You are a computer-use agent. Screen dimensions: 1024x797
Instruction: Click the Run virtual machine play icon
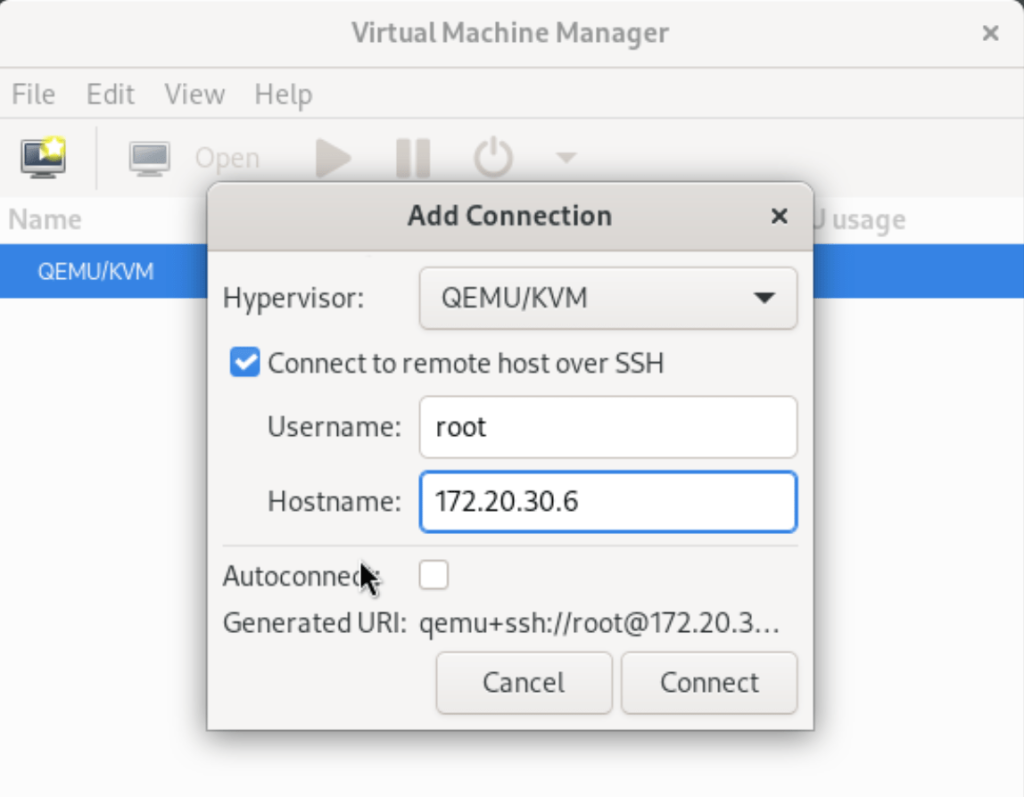[x=333, y=157]
